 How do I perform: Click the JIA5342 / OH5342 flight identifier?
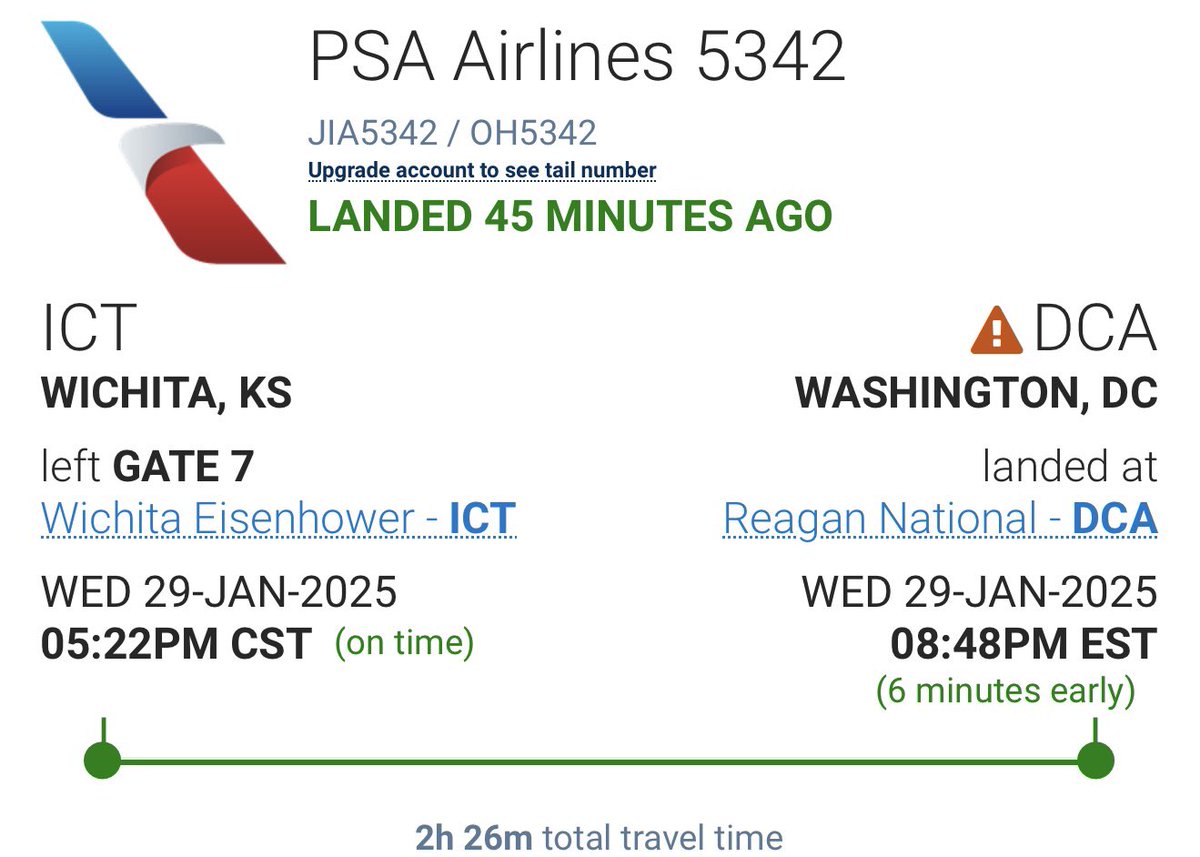click(452, 133)
